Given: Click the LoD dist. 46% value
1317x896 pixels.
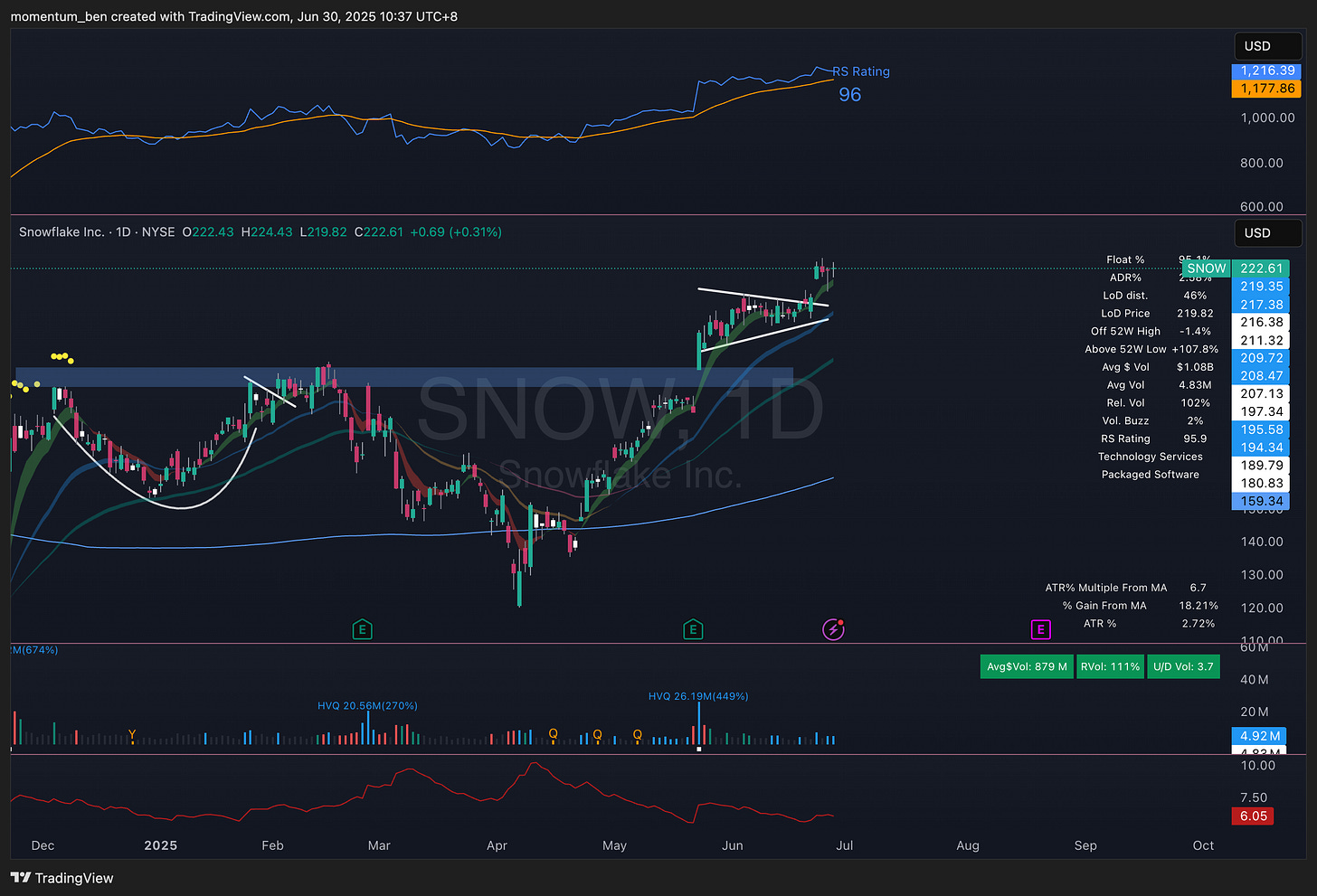Looking at the screenshot, I should click(x=1195, y=296).
